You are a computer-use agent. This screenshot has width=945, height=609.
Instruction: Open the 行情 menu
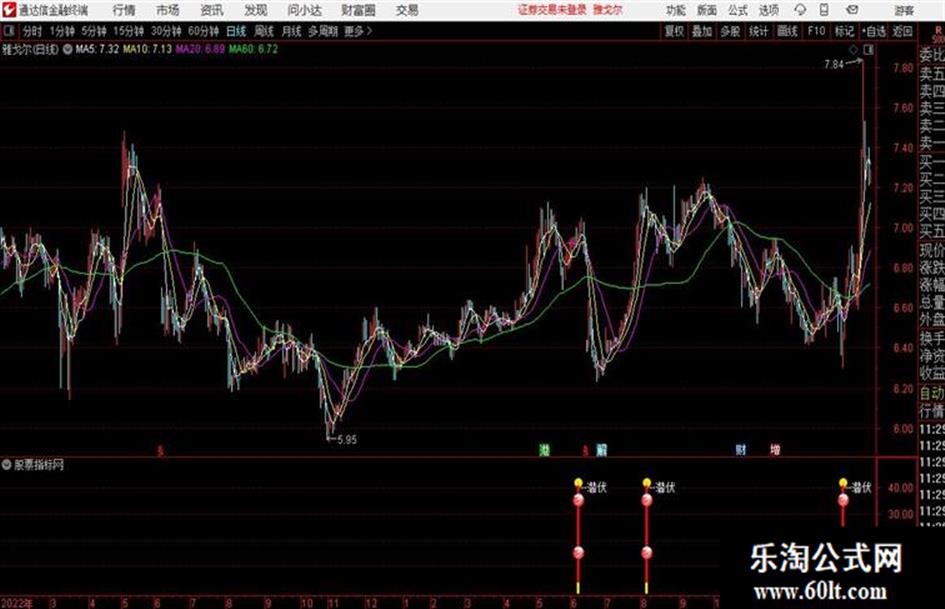124,10
